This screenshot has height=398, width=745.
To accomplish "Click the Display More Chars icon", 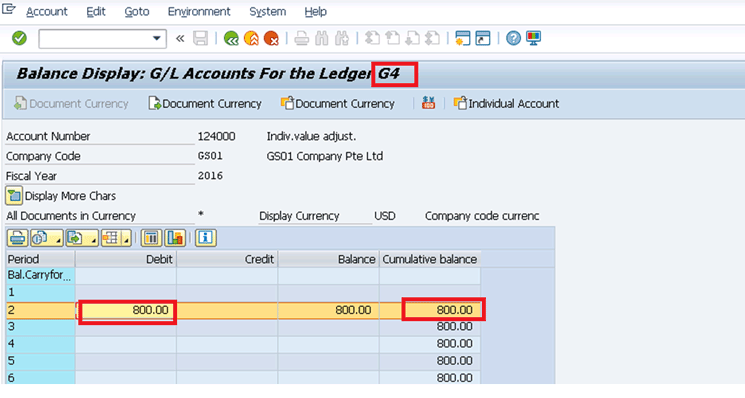I will 14,196.
